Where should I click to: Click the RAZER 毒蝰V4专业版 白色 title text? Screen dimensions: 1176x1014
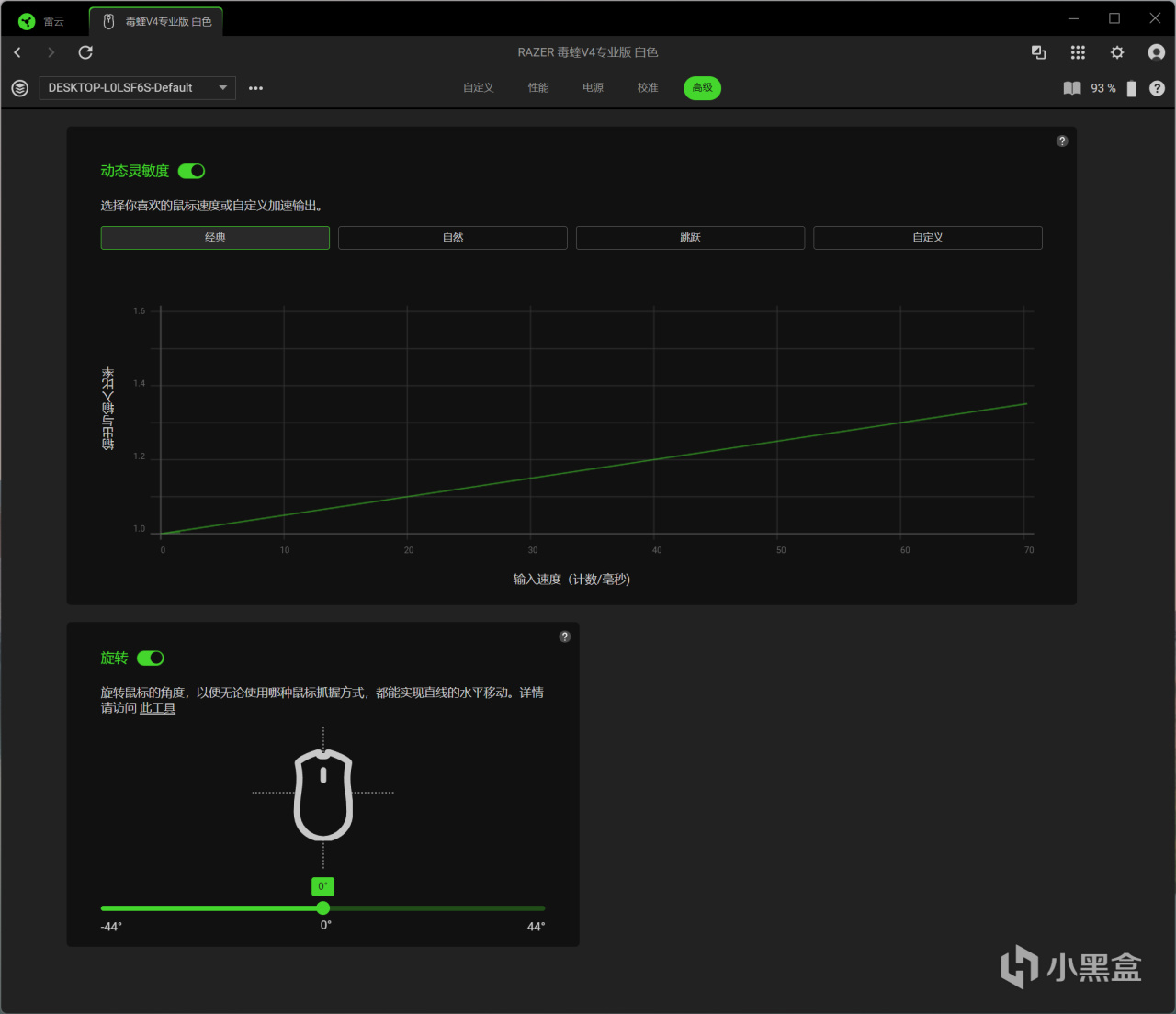point(588,52)
